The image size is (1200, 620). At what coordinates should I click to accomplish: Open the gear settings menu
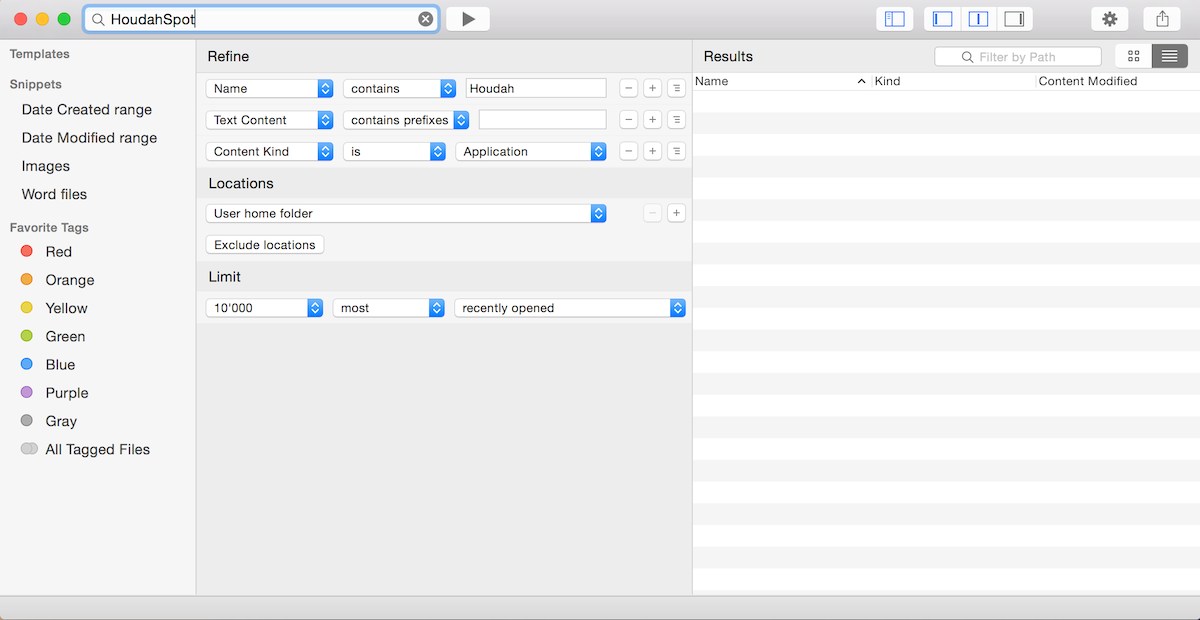pyautogui.click(x=1109, y=19)
